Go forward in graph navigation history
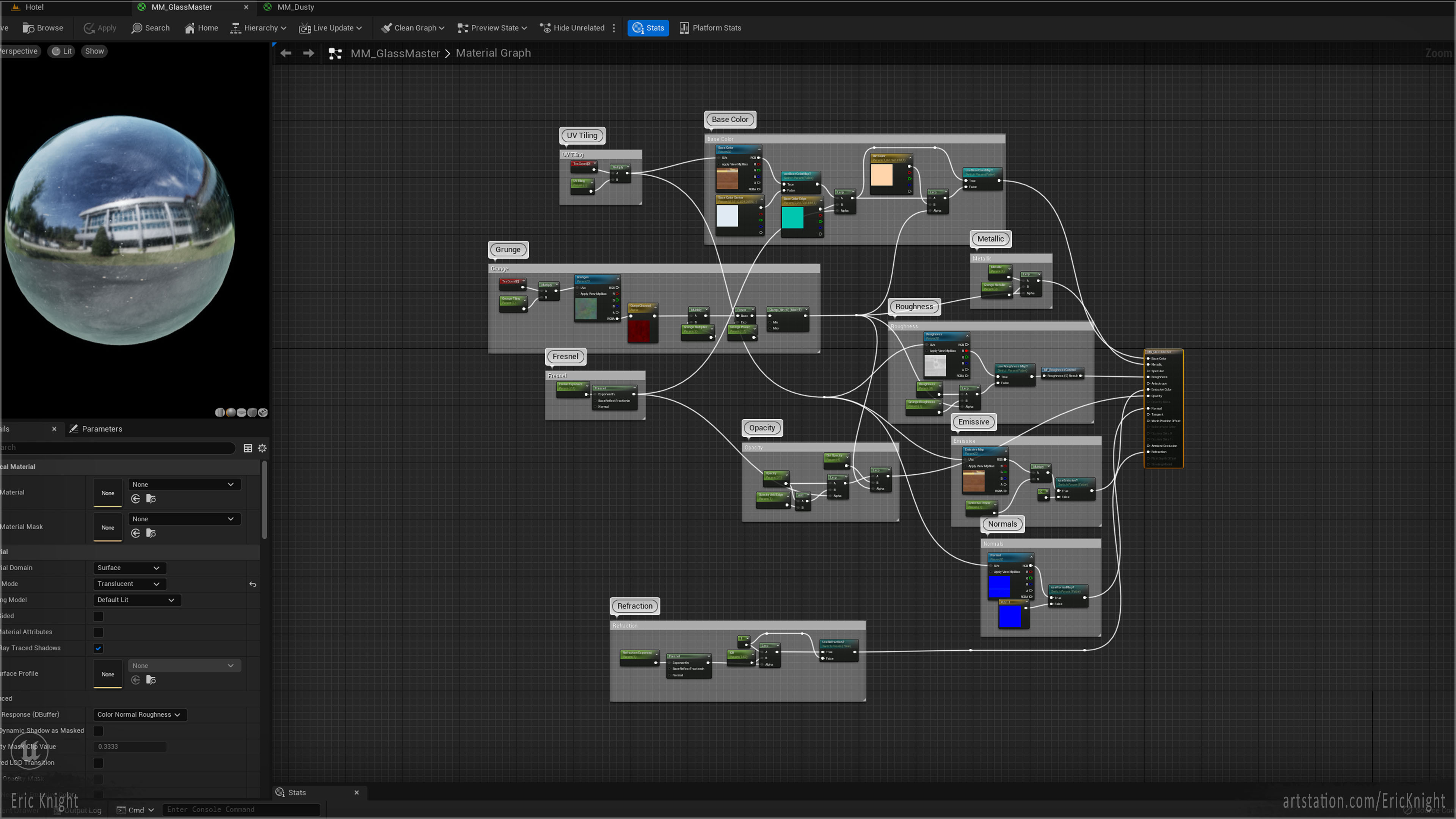 [x=308, y=53]
